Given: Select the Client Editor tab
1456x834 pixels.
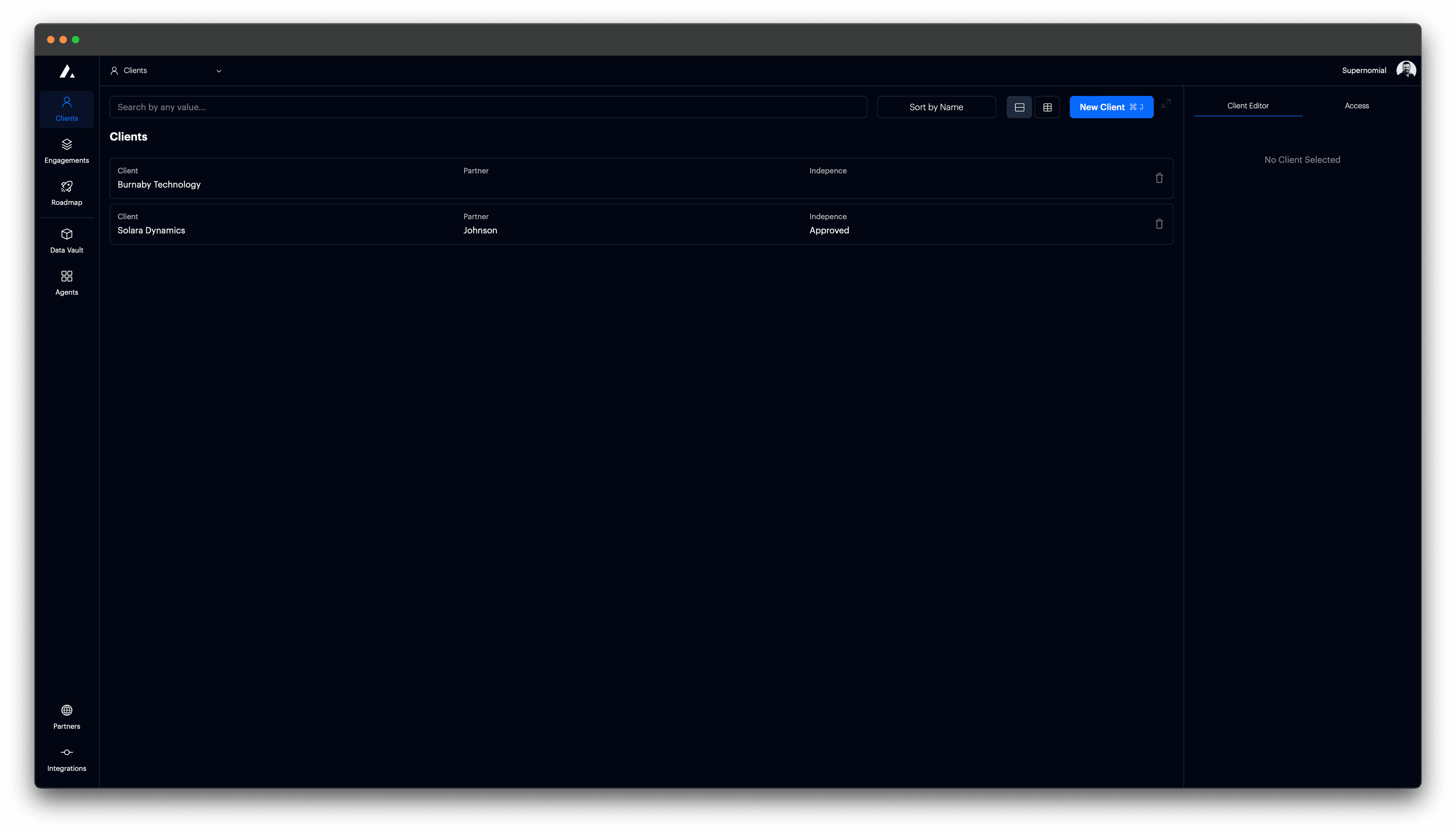Looking at the screenshot, I should pos(1247,105).
